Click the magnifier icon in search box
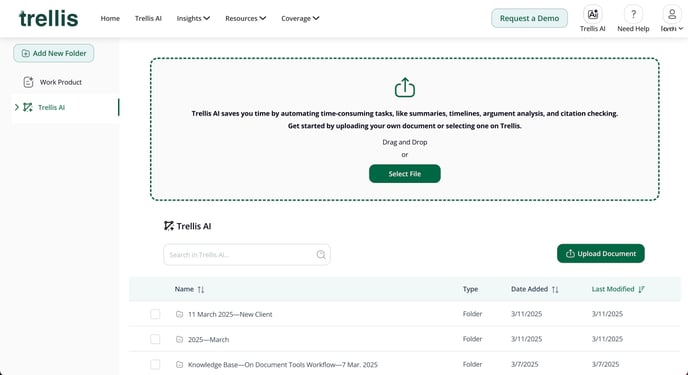 [321, 255]
